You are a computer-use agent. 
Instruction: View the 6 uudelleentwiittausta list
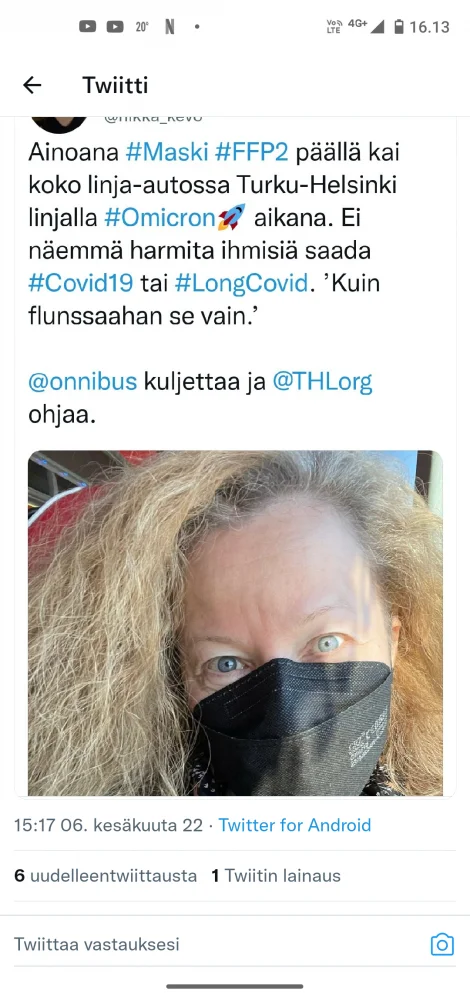pyautogui.click(x=105, y=876)
